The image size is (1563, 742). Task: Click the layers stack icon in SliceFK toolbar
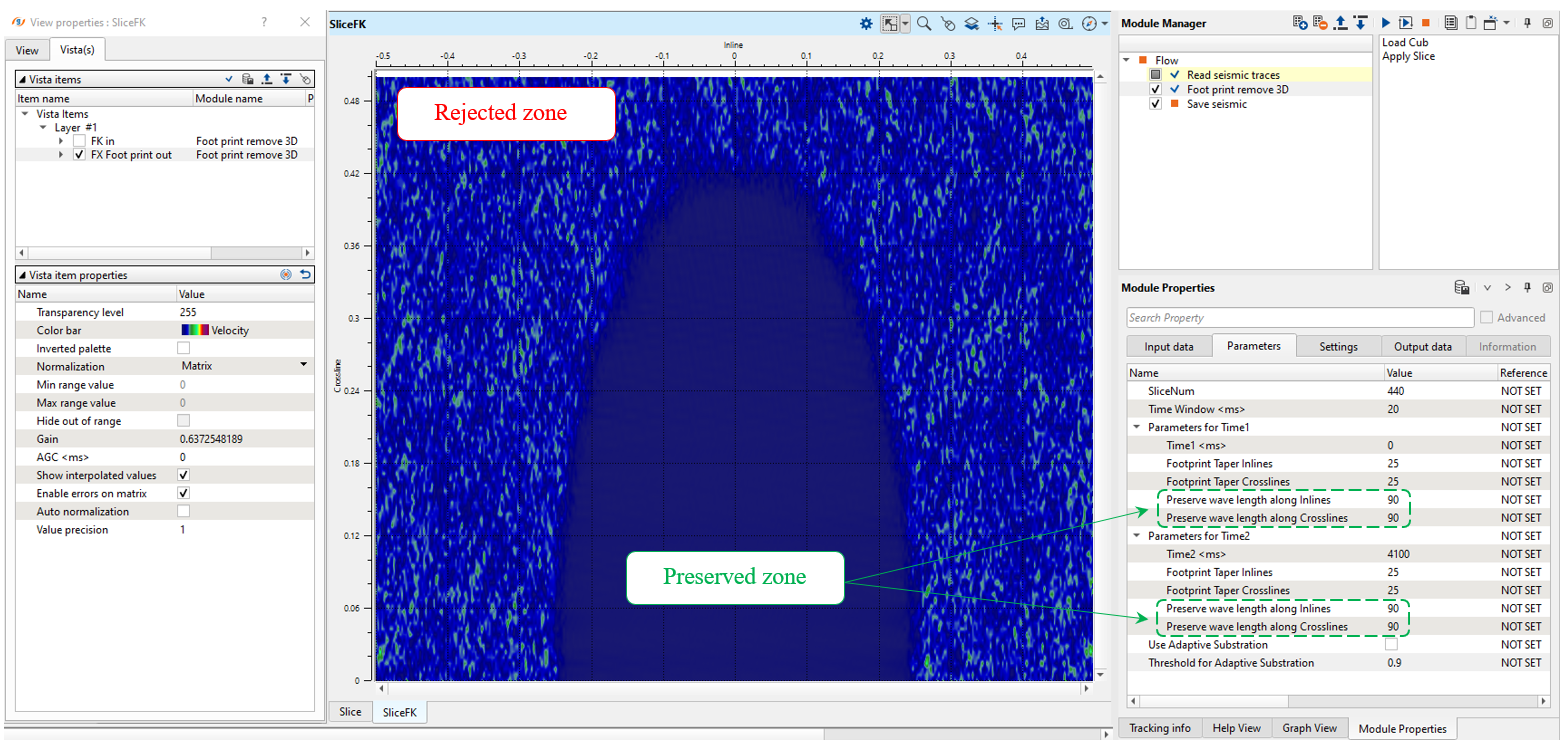[x=971, y=23]
